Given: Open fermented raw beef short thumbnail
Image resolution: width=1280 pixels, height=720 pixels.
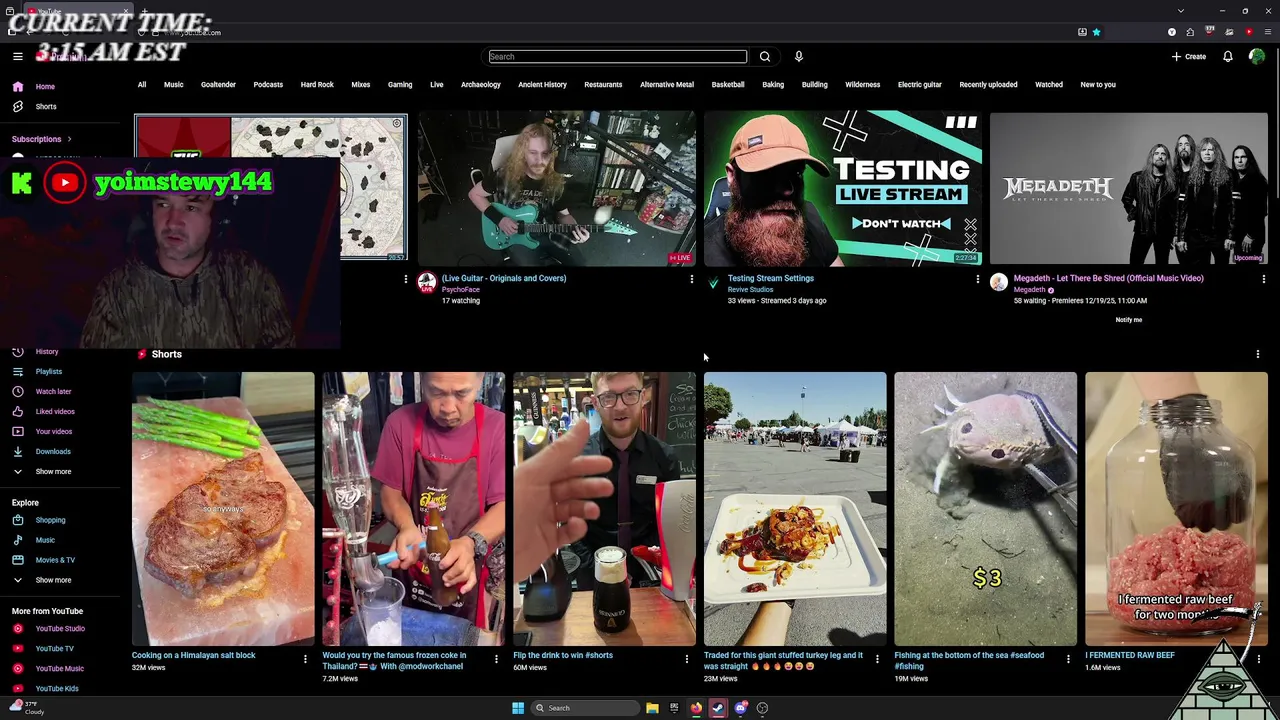Looking at the screenshot, I should pos(1176,509).
